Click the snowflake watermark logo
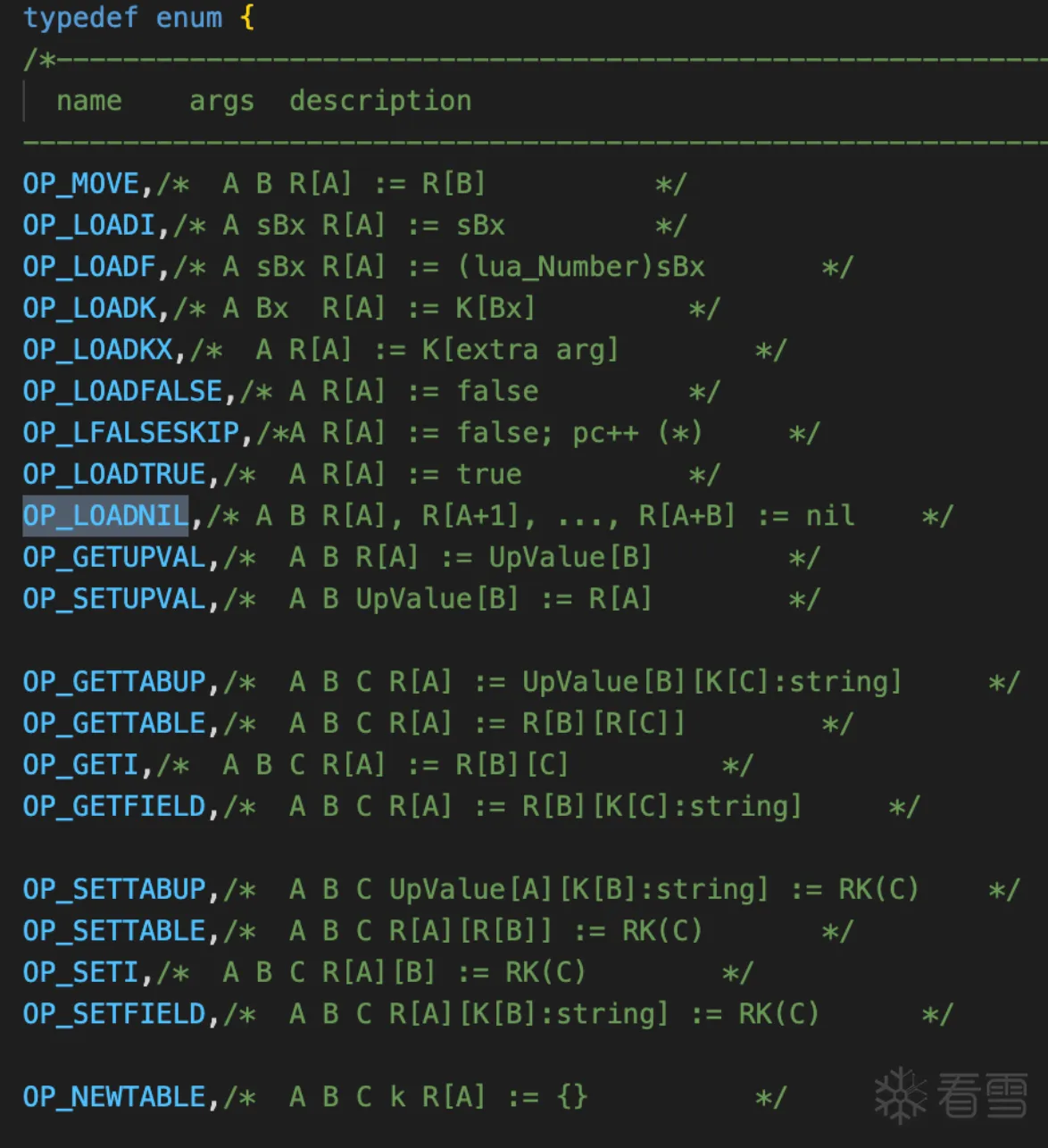Viewport: 1048px width, 1148px height. click(900, 1095)
